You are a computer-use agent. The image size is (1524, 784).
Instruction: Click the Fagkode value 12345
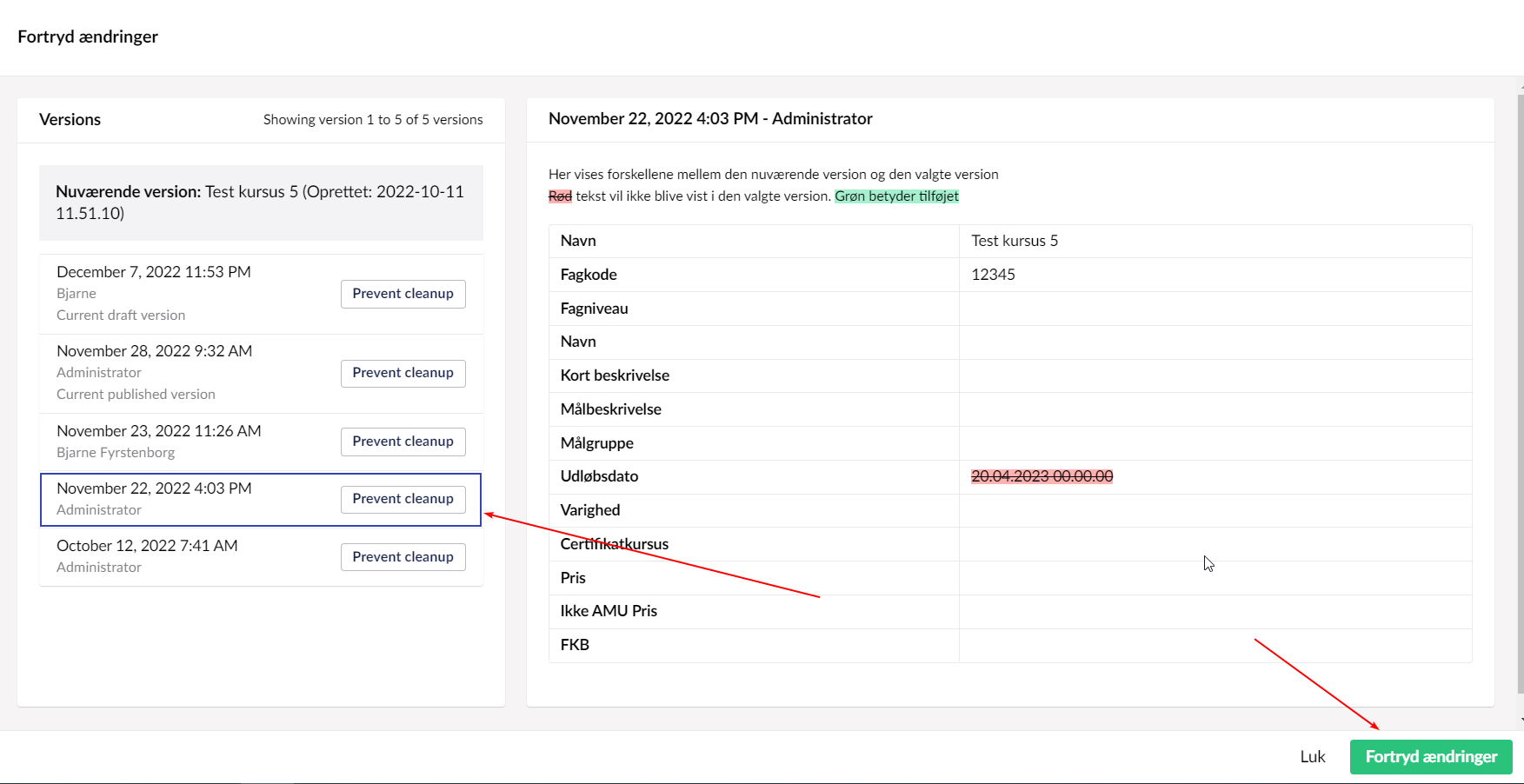click(x=993, y=275)
